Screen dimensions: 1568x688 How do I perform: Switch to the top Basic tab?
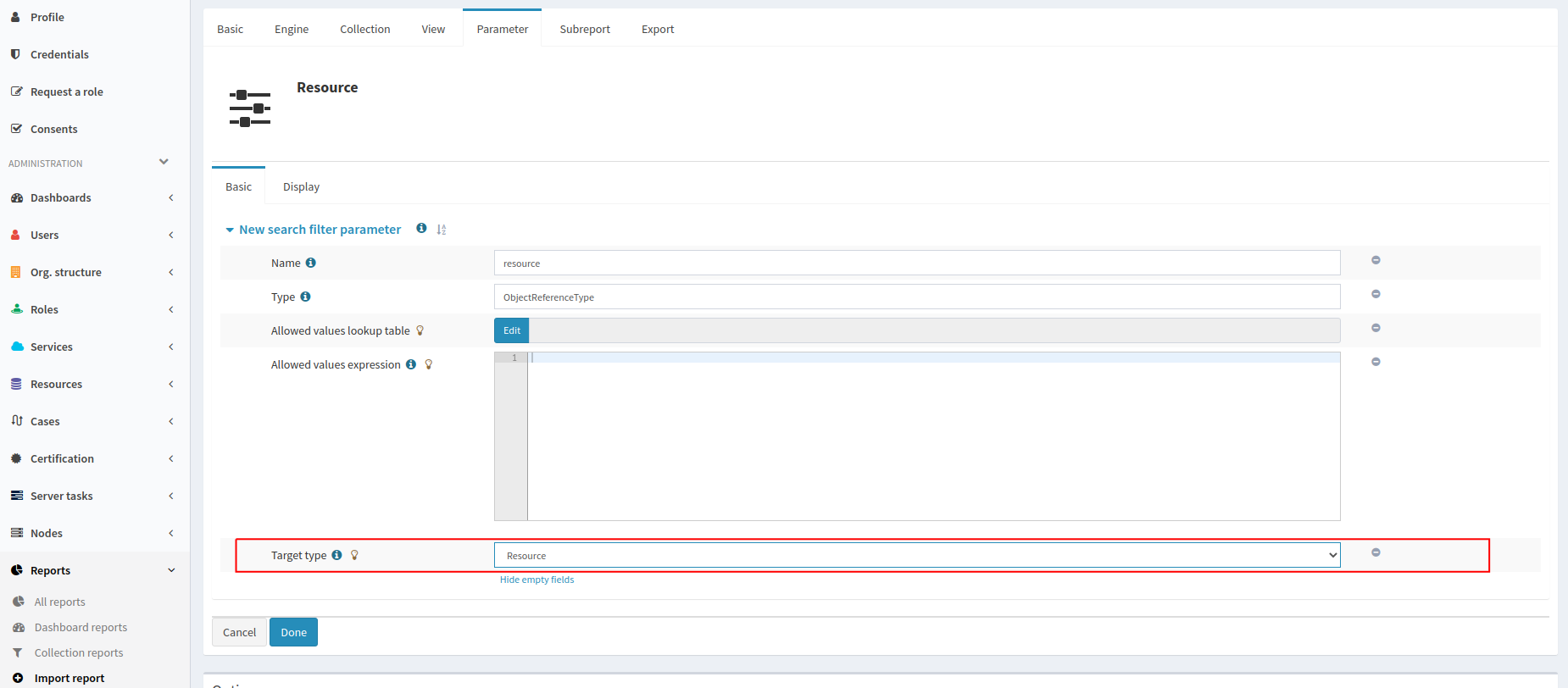click(230, 29)
